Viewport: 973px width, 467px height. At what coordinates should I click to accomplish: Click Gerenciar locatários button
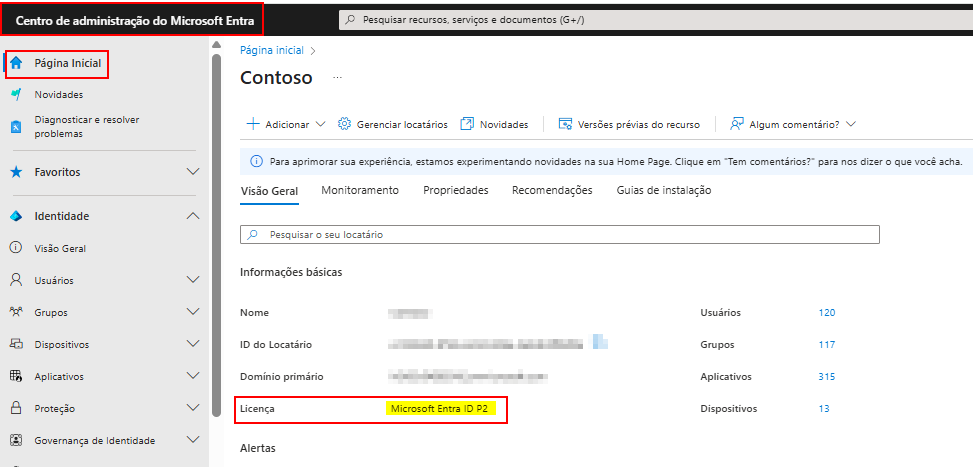(x=393, y=124)
